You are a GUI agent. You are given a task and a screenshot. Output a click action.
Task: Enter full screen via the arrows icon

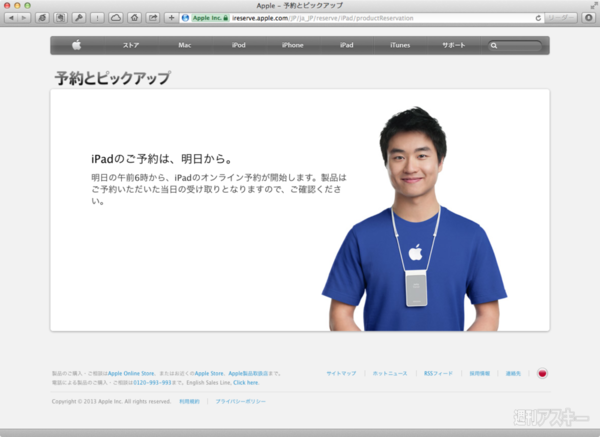[x=593, y=5]
